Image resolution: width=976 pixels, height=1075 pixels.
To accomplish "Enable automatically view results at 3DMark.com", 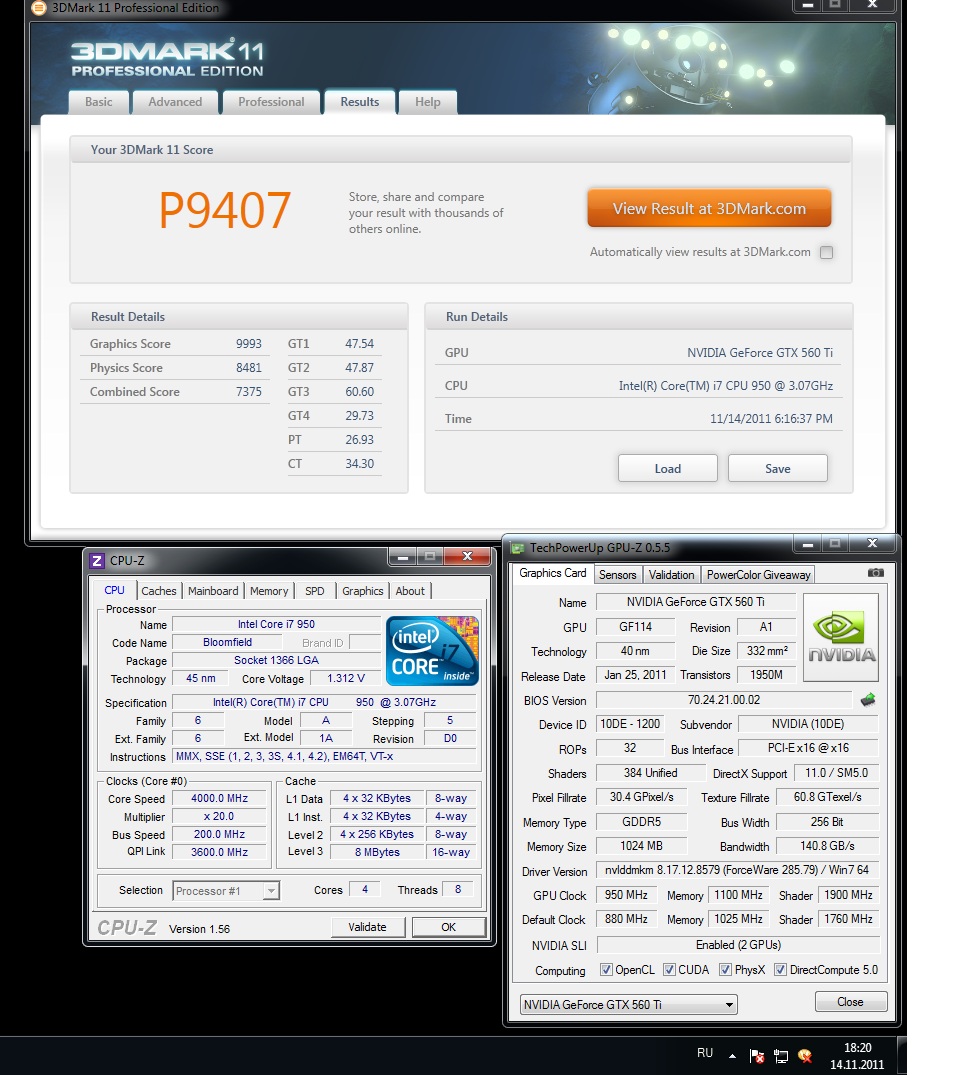I will click(x=827, y=252).
